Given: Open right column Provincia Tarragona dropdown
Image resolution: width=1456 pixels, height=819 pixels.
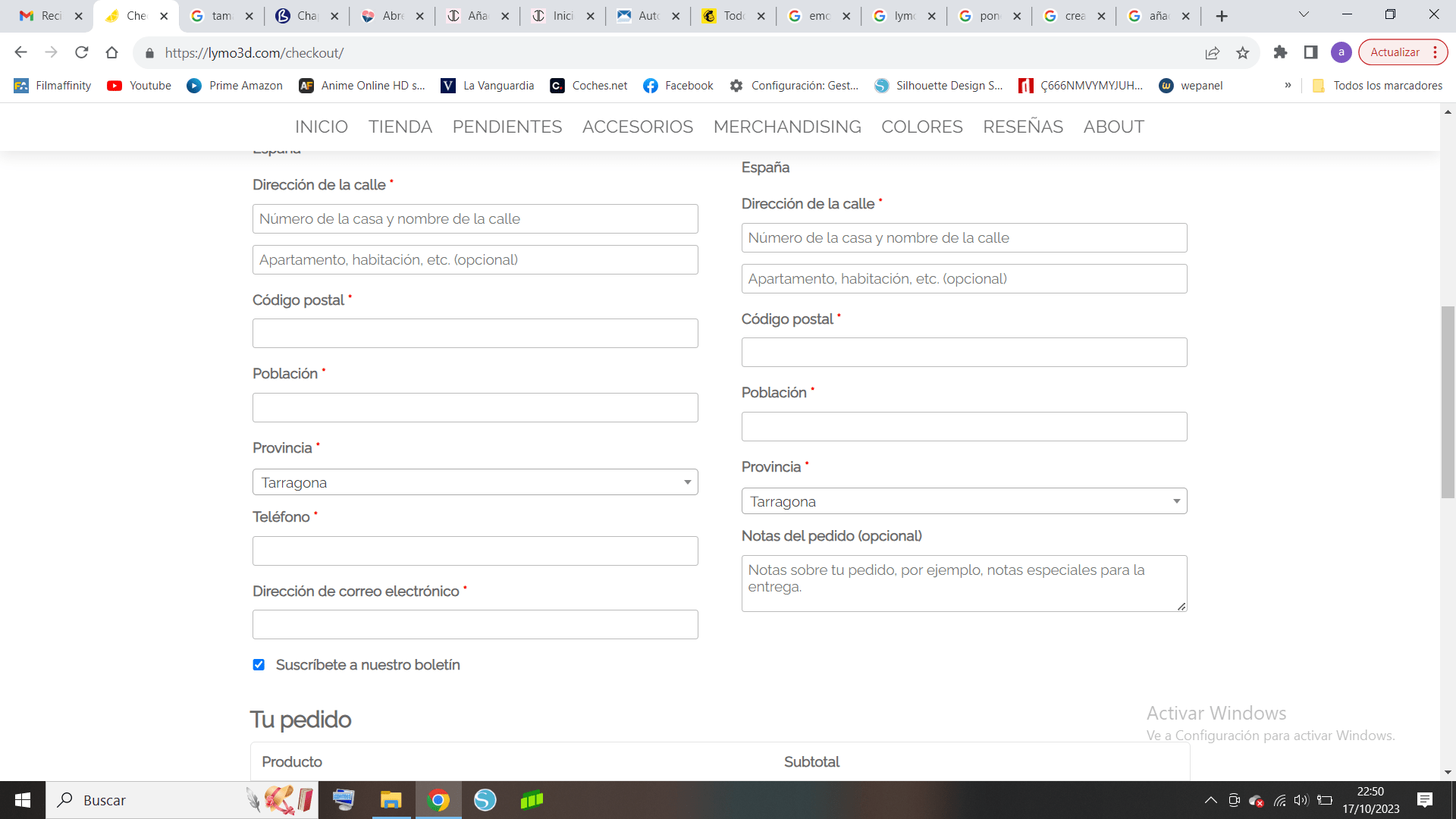Looking at the screenshot, I should [x=964, y=501].
